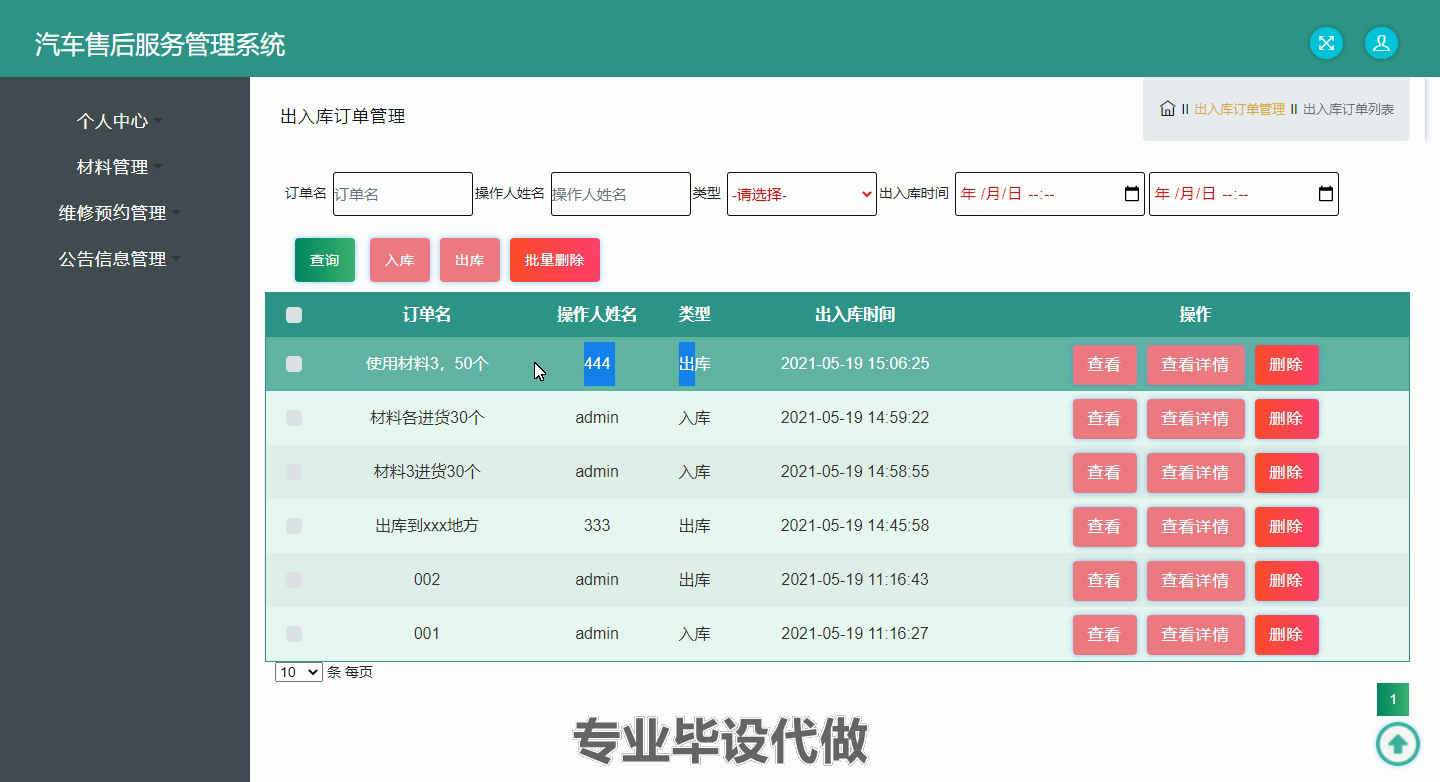Click the 类型 column header
This screenshot has height=782, width=1440.
(x=695, y=314)
